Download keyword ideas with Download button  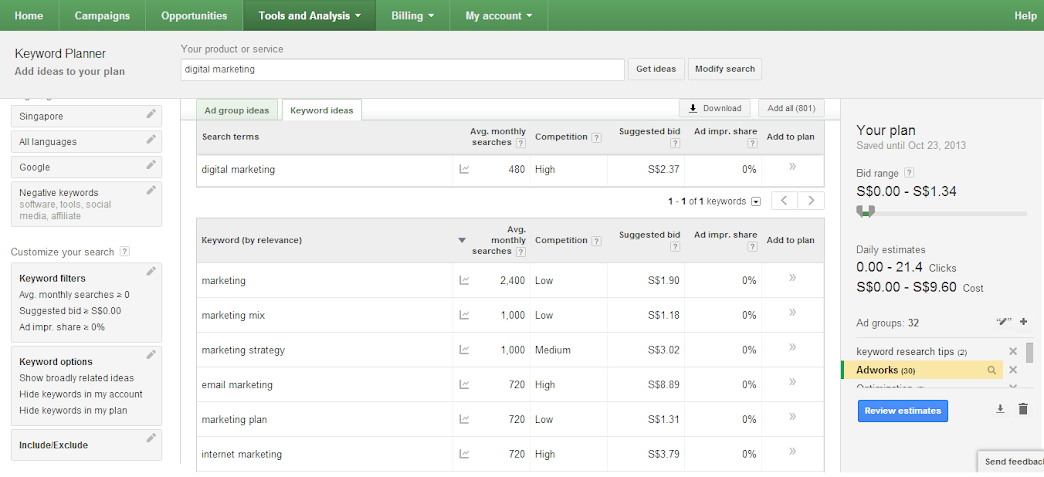(715, 108)
